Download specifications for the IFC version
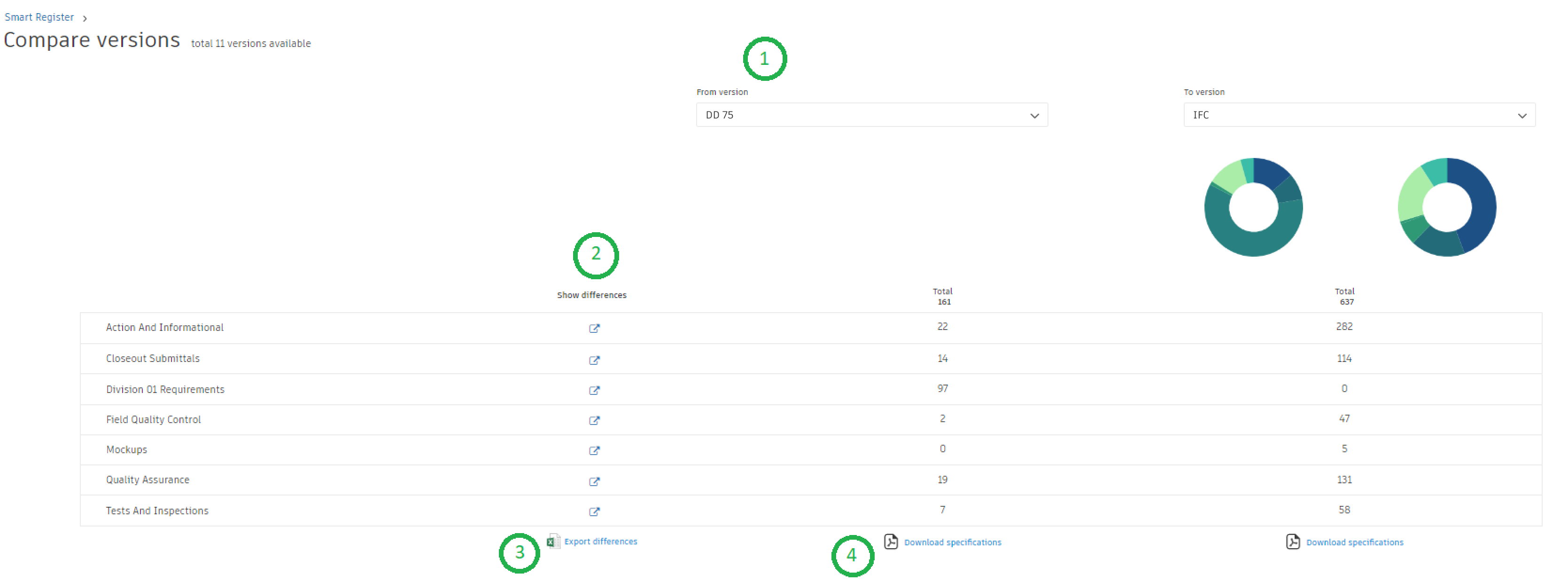The image size is (1568, 582). (1354, 543)
